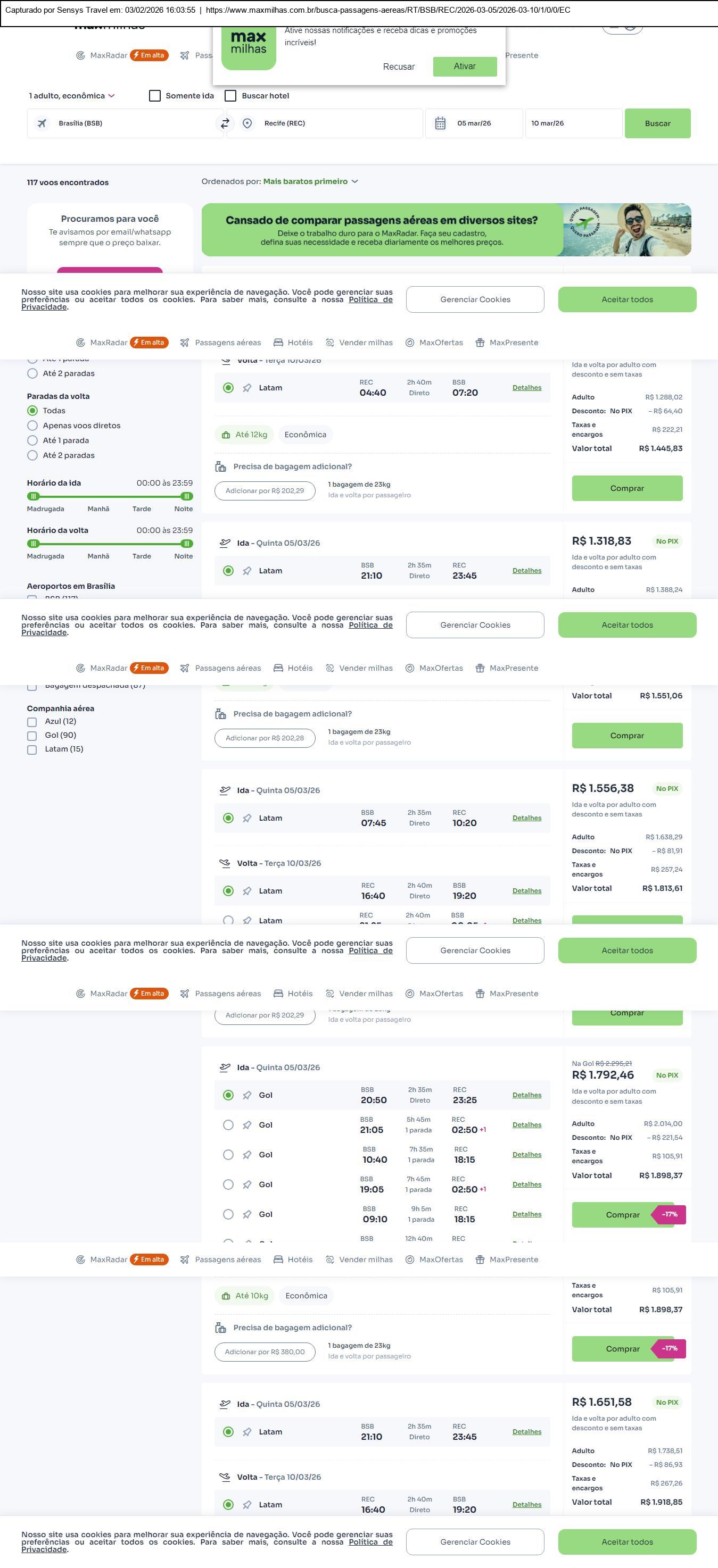Select Apenas voos diretos for the return
718x1568 pixels.
pyautogui.click(x=33, y=426)
